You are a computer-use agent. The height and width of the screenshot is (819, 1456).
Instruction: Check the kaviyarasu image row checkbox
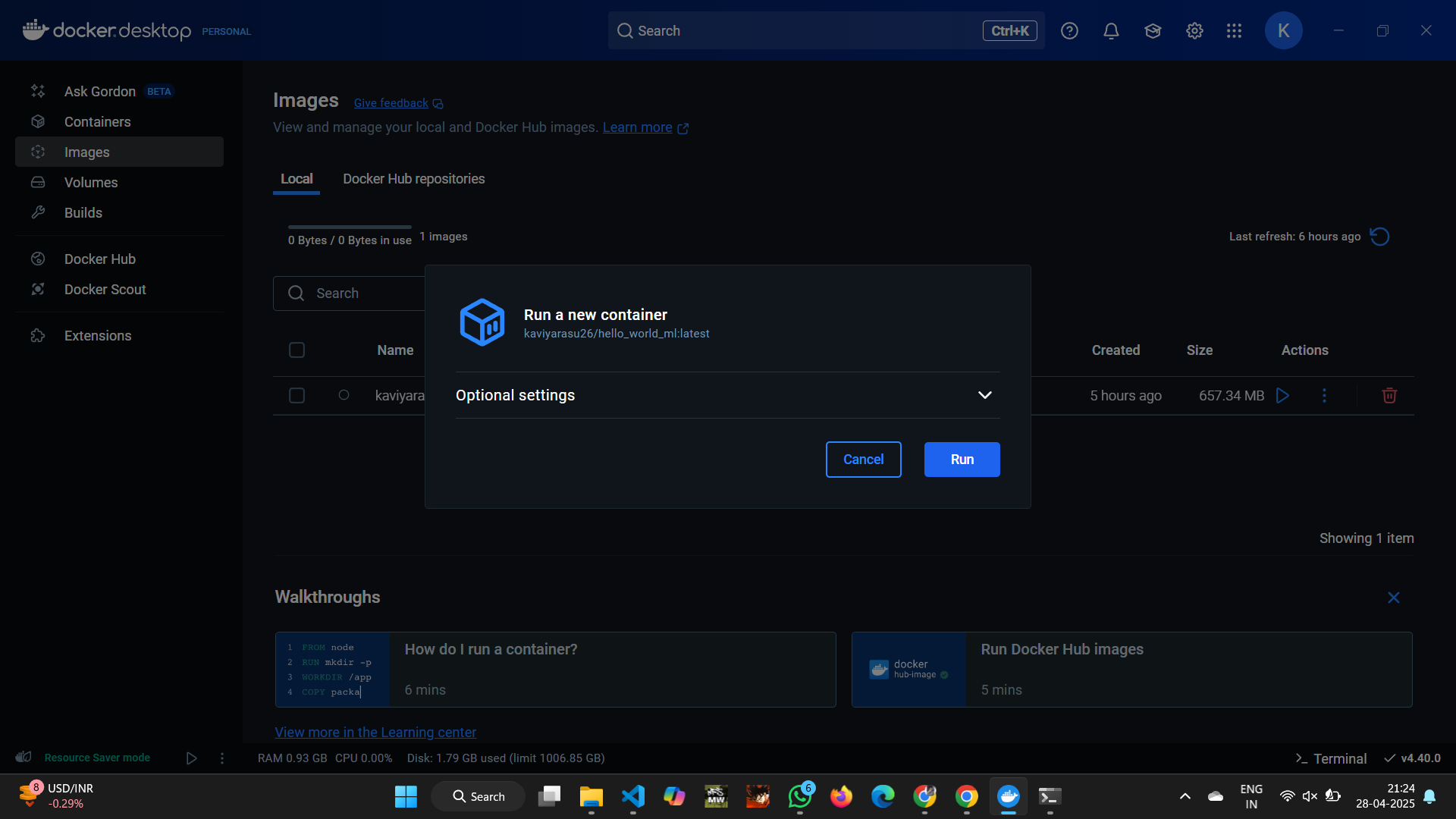(x=297, y=395)
